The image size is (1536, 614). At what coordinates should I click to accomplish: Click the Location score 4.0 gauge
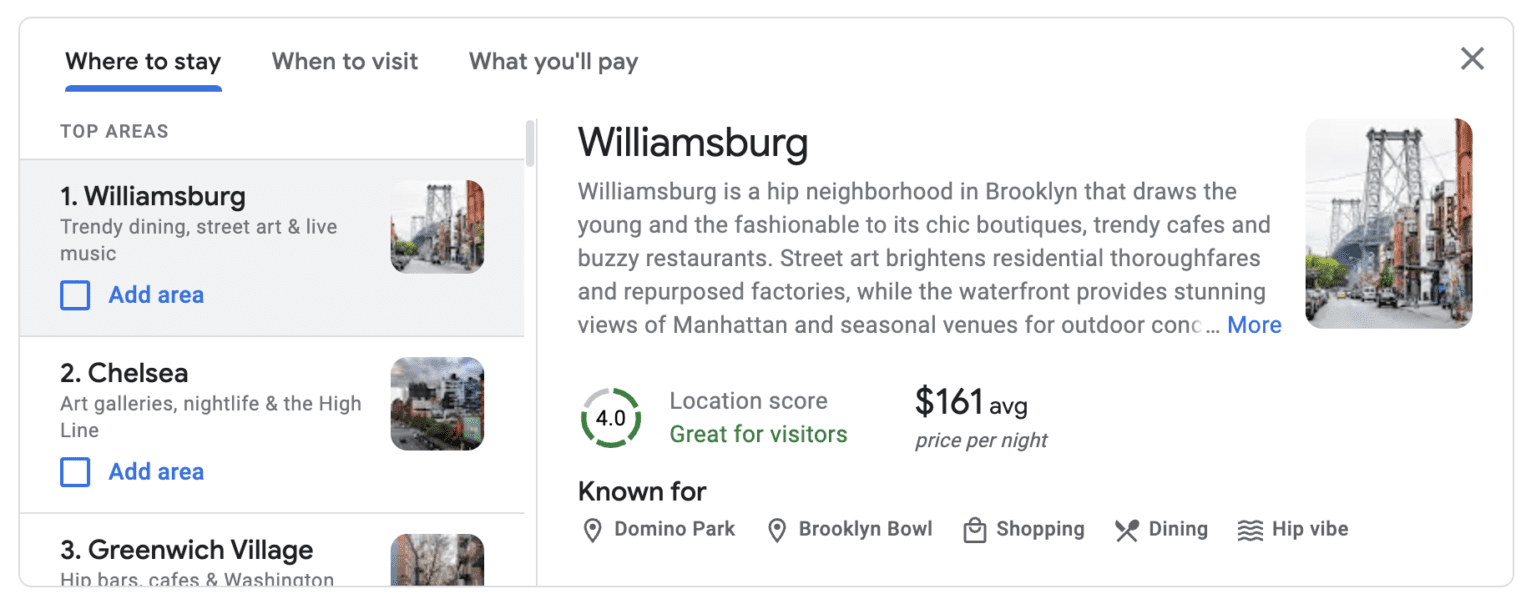coord(610,417)
